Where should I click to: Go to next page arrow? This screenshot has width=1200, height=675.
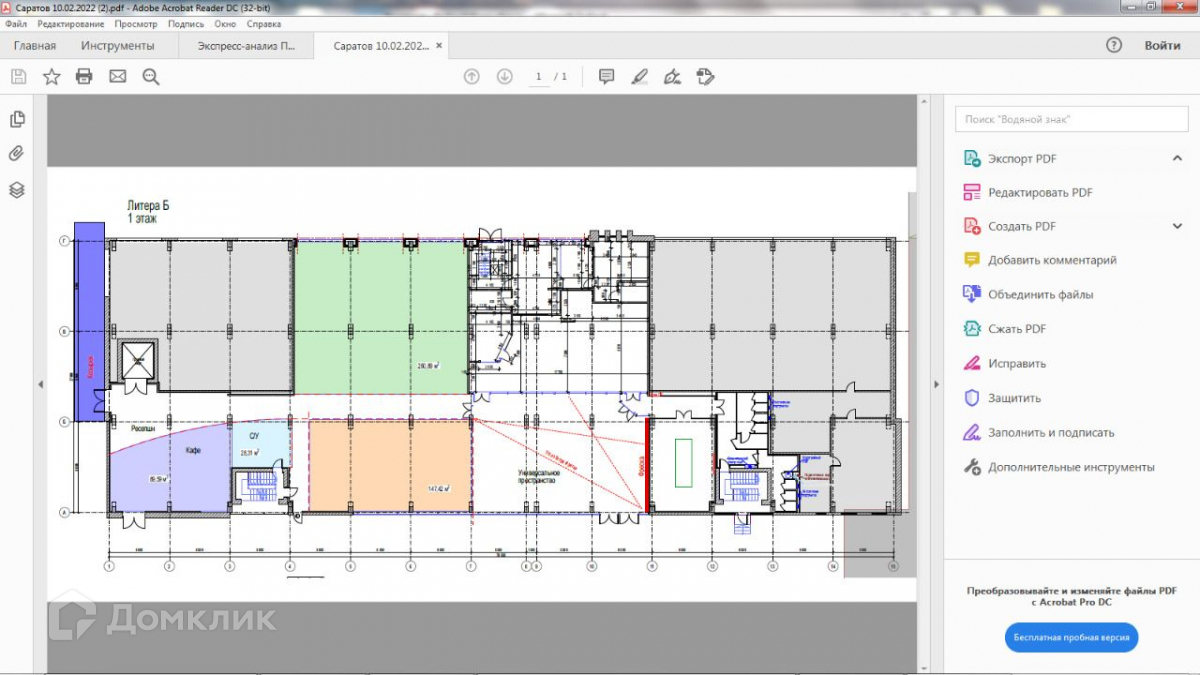tap(505, 77)
